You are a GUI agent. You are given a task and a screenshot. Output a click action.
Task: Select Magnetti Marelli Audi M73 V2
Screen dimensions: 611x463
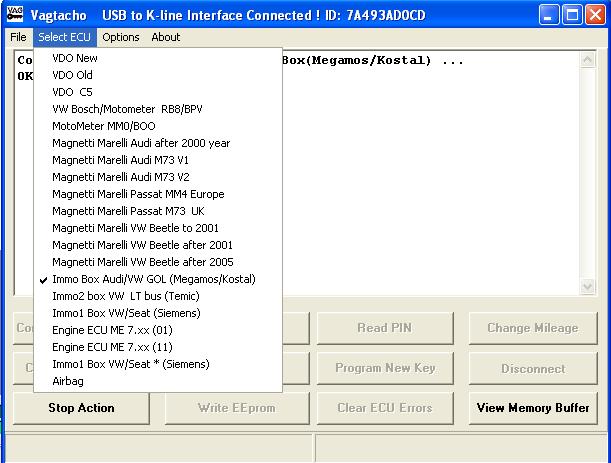click(x=158, y=177)
